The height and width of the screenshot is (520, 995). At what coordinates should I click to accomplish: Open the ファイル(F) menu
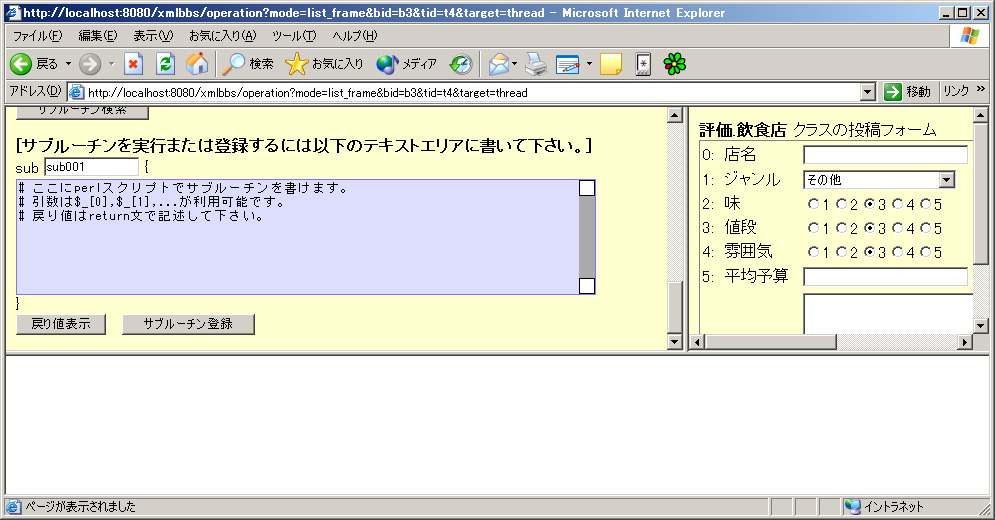37,36
